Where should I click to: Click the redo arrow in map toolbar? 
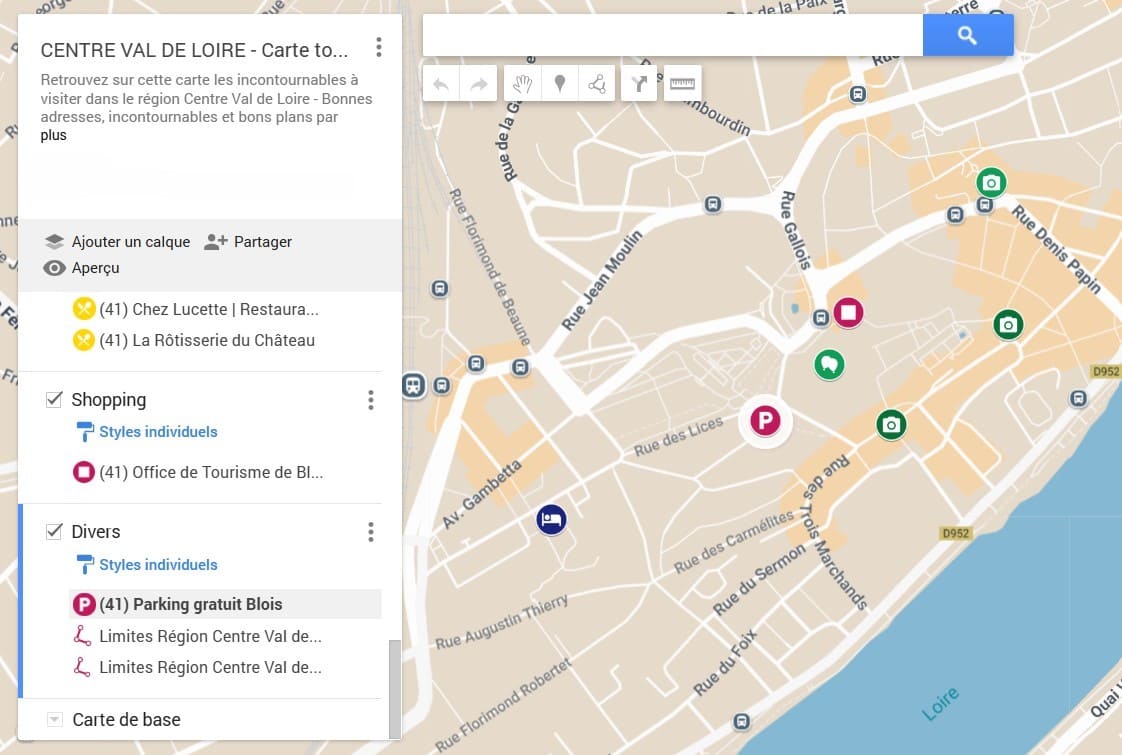pyautogui.click(x=478, y=84)
